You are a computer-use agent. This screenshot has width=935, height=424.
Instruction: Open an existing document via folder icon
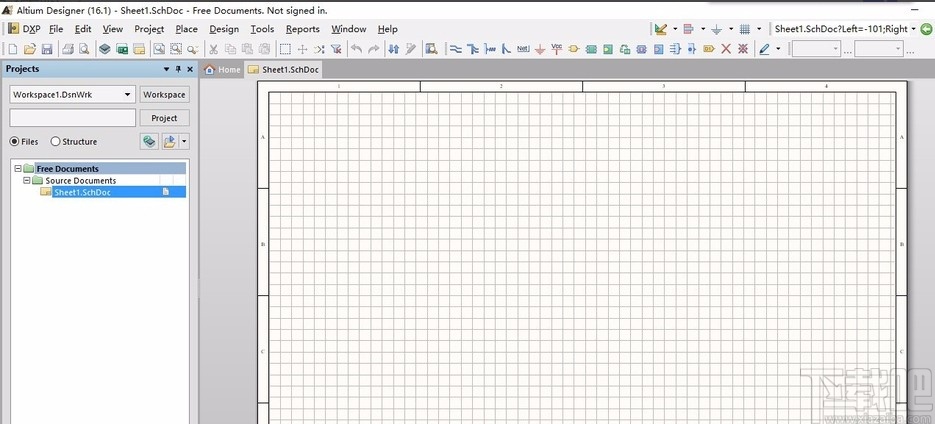[30, 49]
